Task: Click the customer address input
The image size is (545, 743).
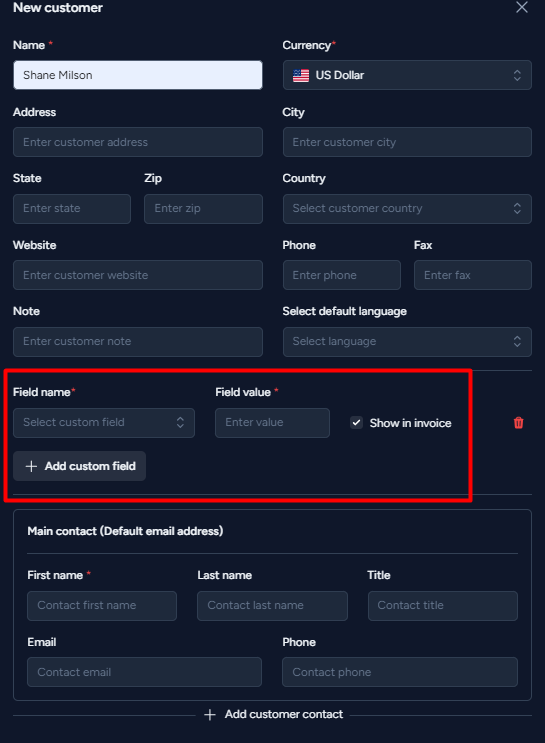Action: point(138,142)
